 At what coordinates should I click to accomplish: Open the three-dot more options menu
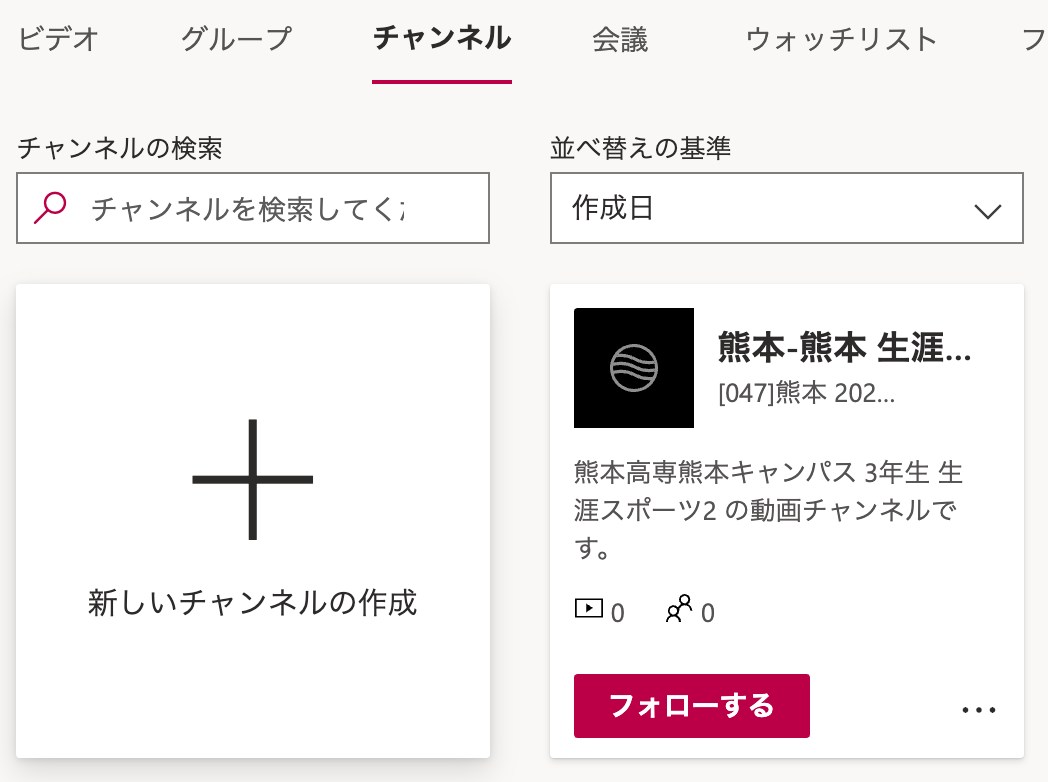pyautogui.click(x=979, y=710)
